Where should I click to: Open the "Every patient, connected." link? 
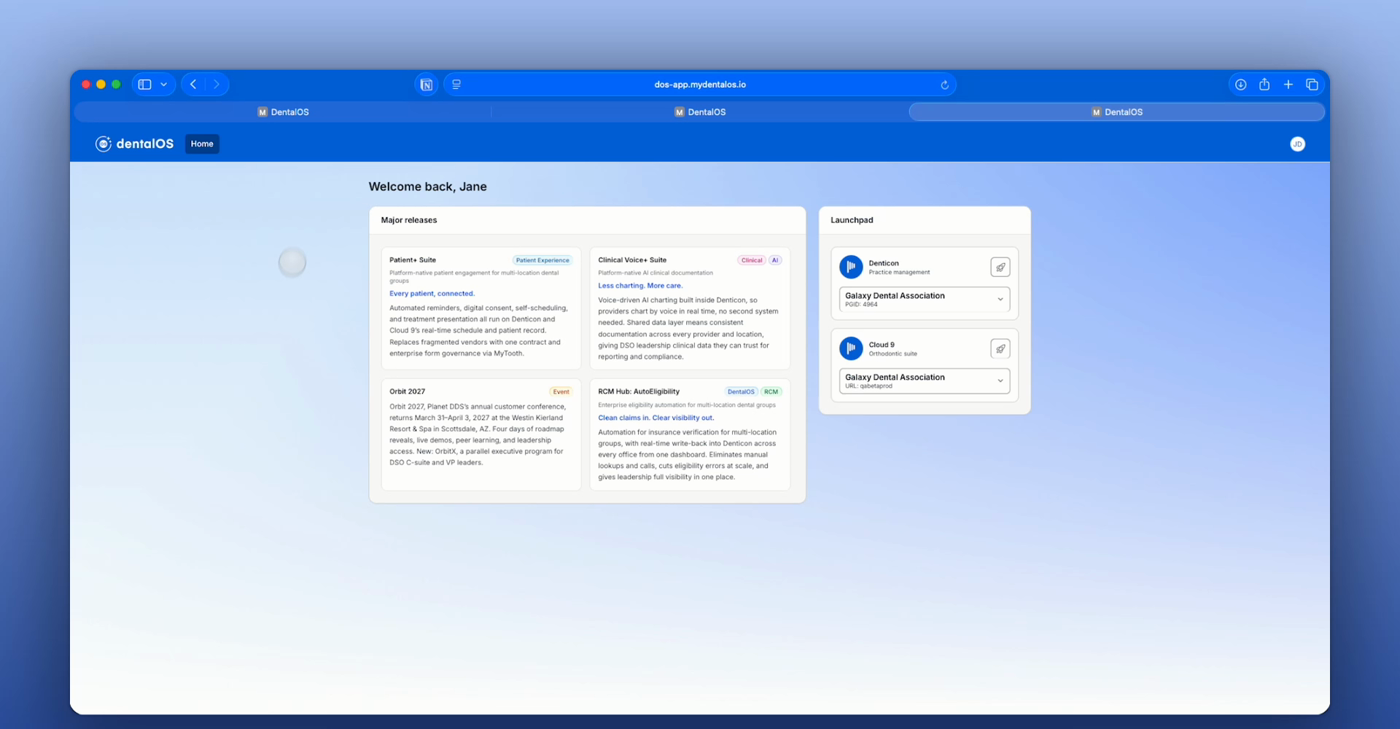pyautogui.click(x=432, y=294)
